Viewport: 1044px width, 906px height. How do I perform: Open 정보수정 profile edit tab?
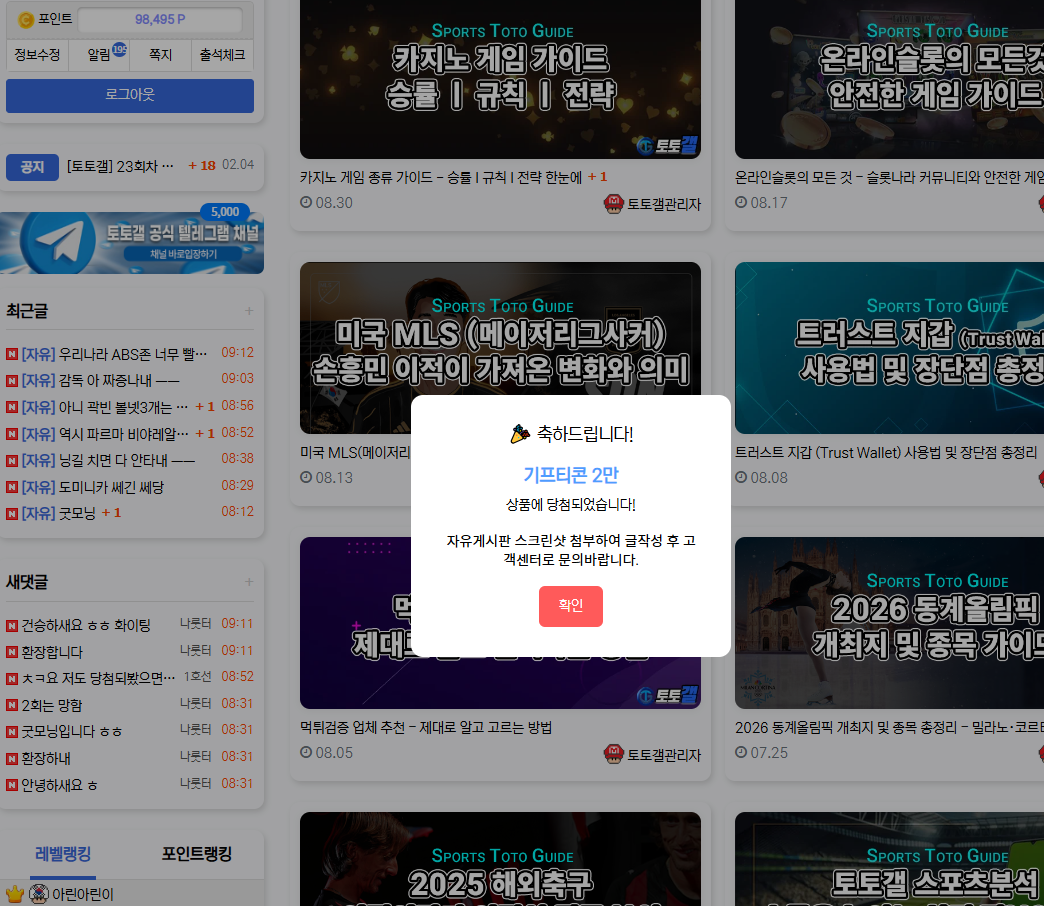(37, 55)
